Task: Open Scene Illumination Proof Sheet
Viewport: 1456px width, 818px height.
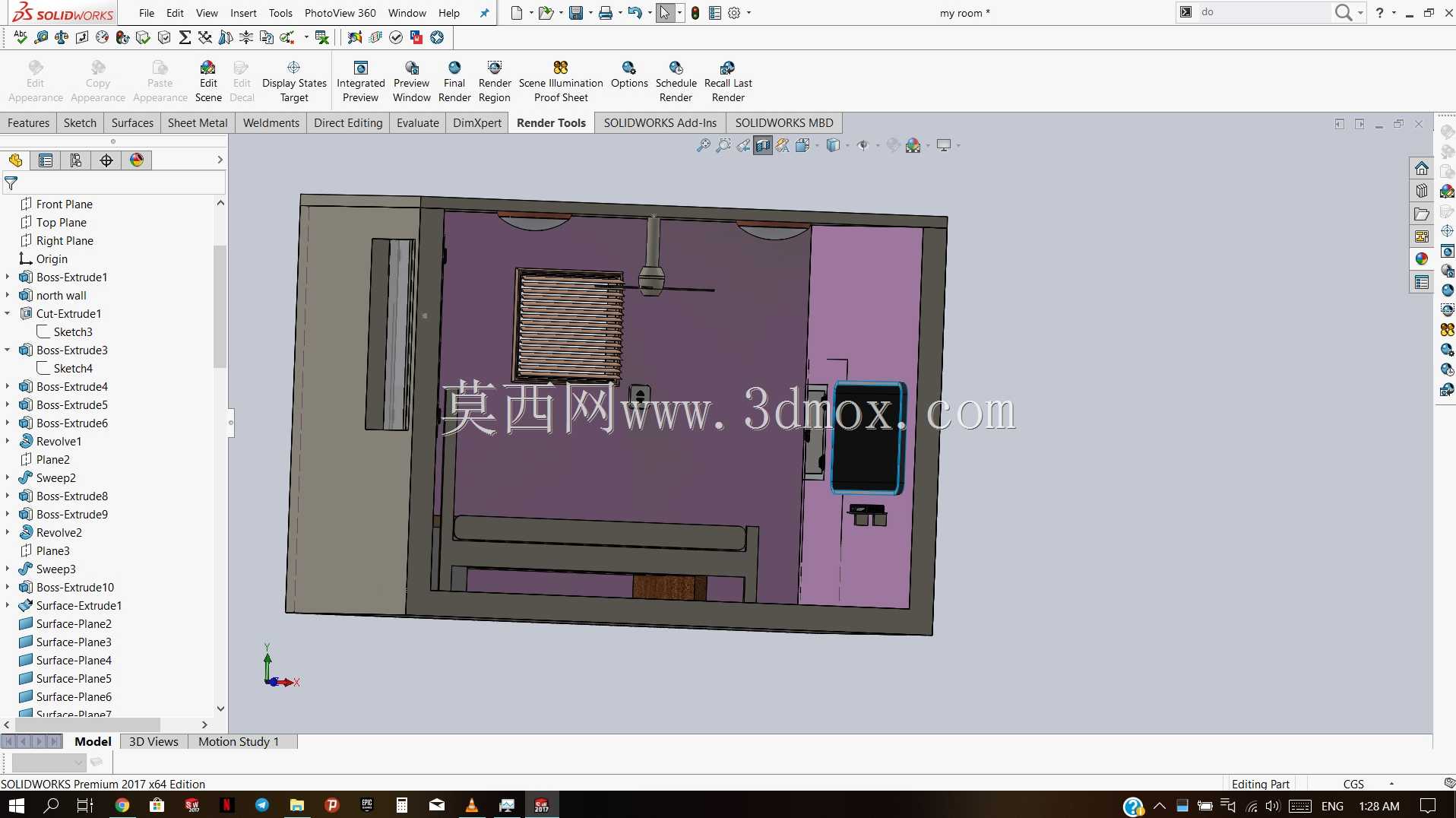Action: click(x=561, y=81)
